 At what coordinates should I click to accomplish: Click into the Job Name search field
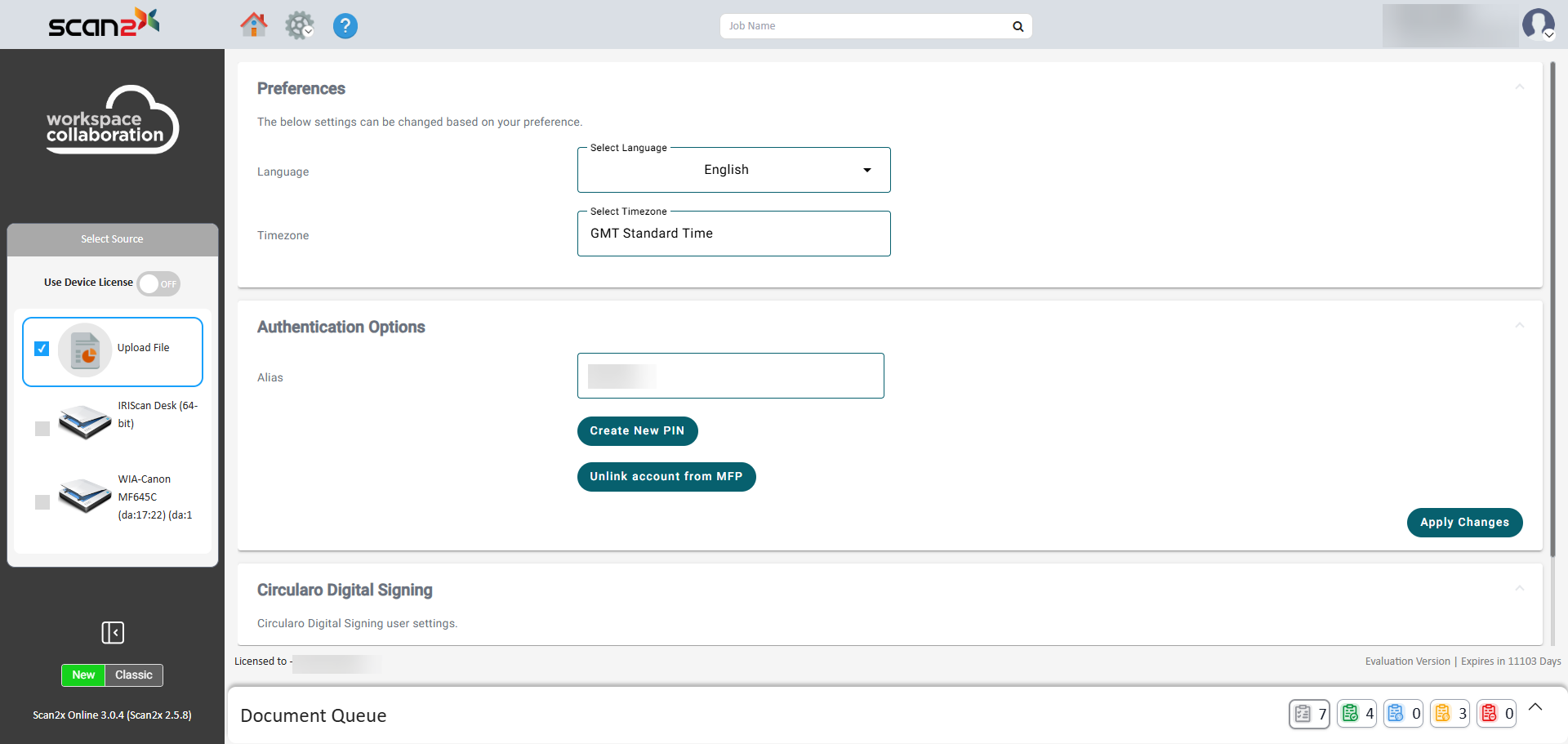tap(866, 26)
